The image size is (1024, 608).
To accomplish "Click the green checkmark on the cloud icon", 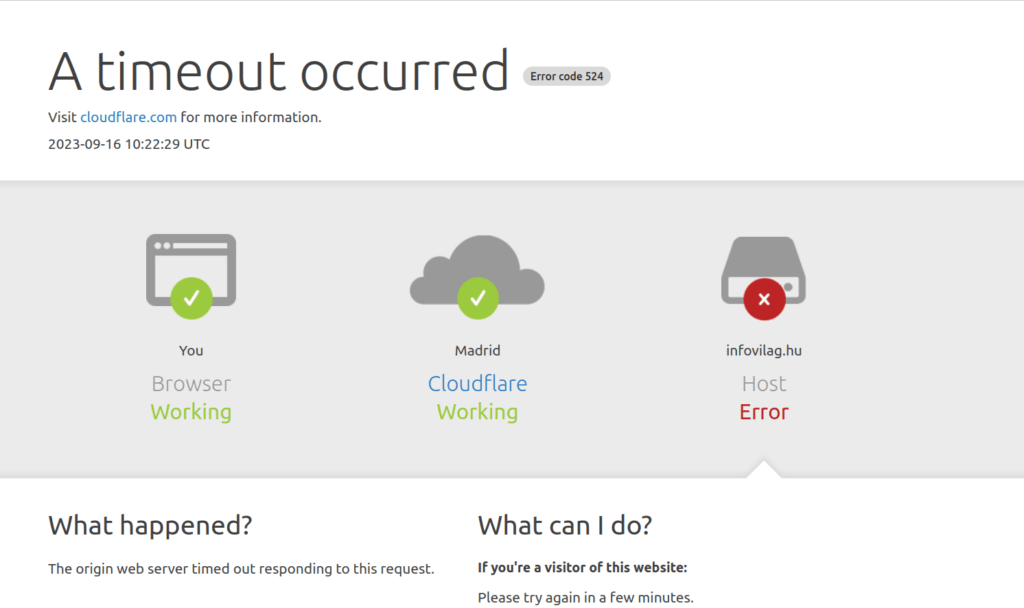I will [x=477, y=298].
